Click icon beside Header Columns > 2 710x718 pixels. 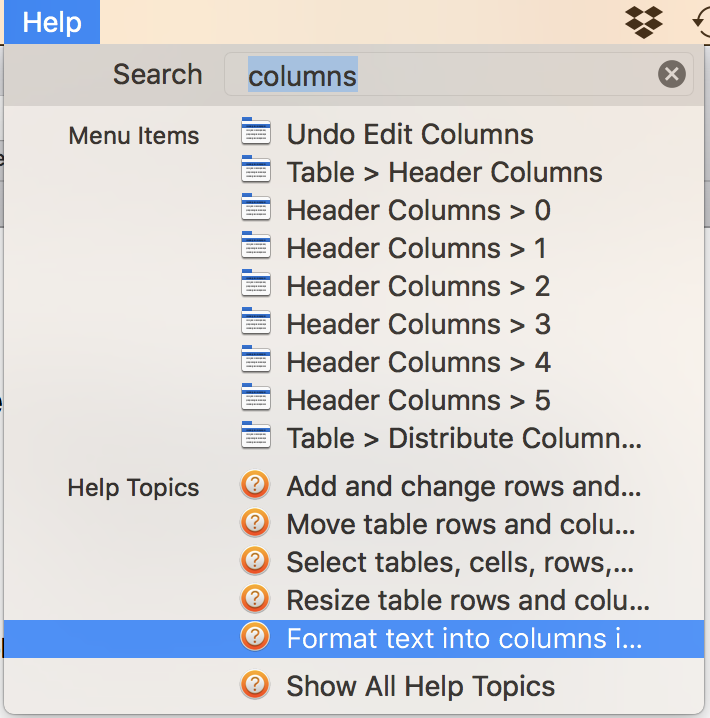pos(256,285)
